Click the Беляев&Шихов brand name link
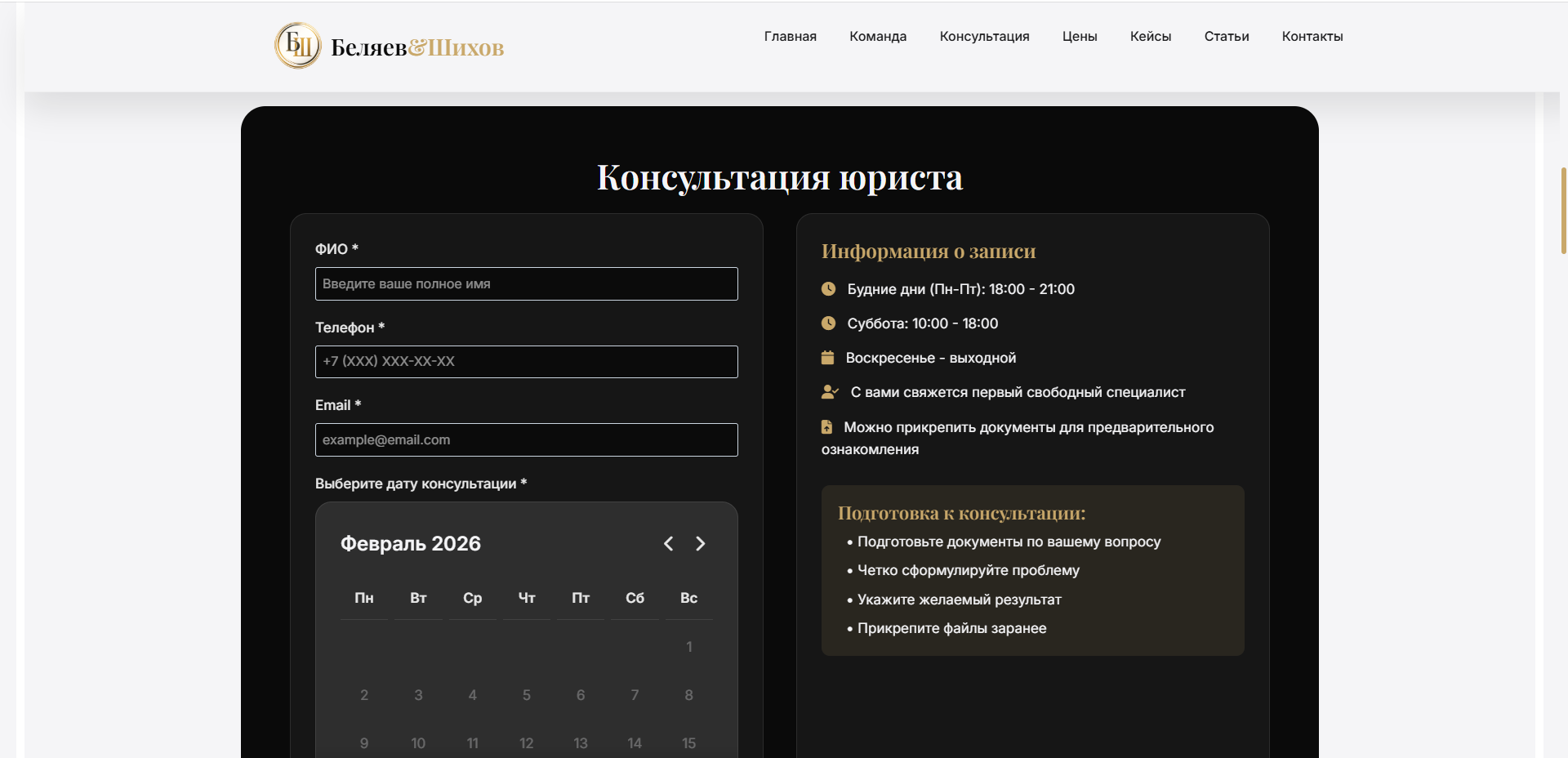The width and height of the screenshot is (1568, 758). 417,47
